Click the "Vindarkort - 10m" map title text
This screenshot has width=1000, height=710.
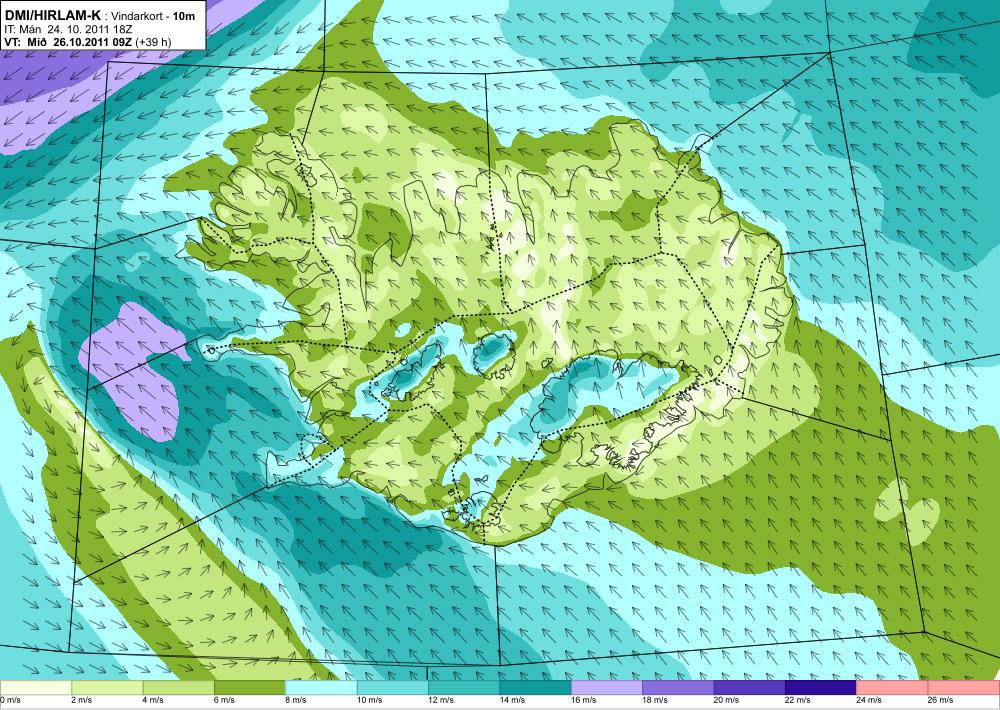[154, 16]
